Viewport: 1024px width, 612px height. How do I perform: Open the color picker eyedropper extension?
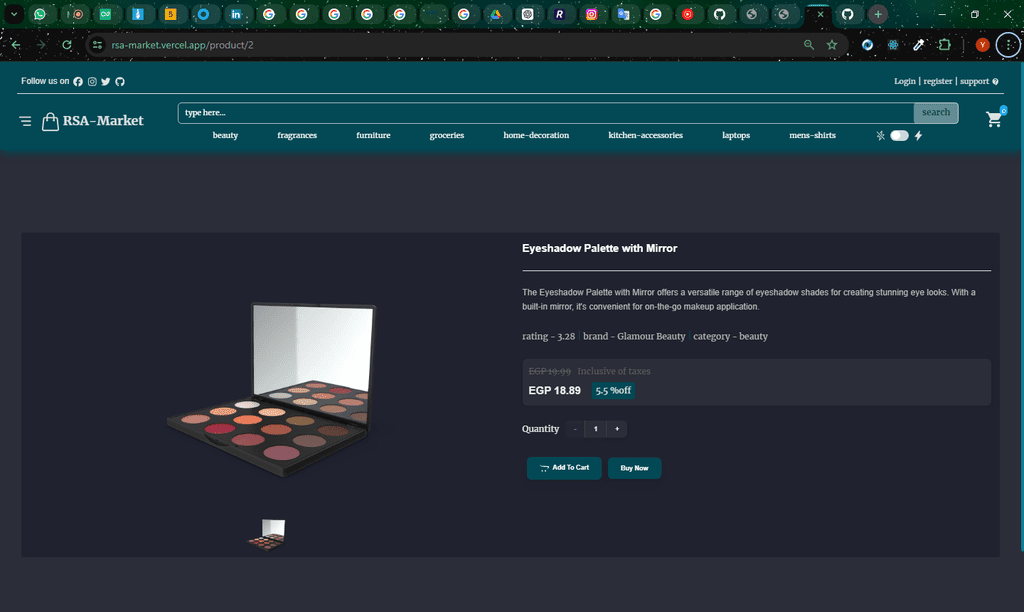point(918,45)
